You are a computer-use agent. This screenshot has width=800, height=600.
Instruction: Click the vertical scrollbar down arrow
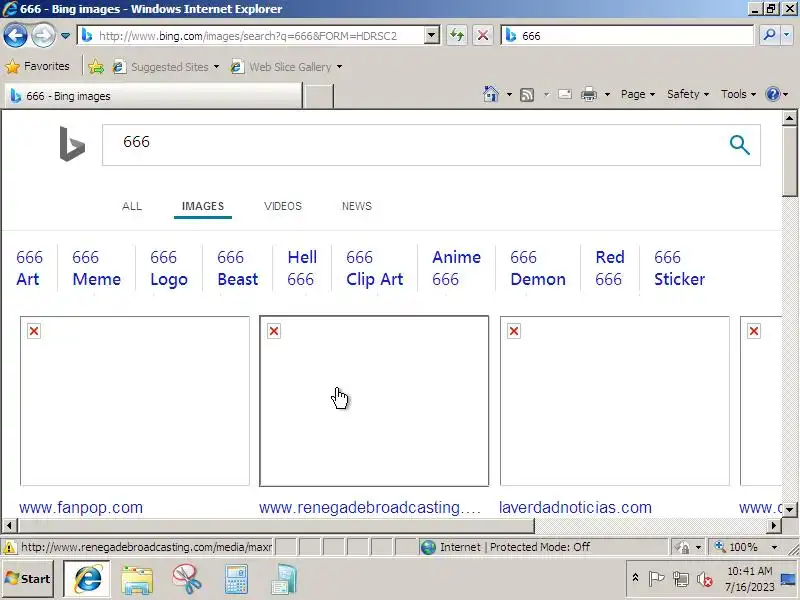pos(789,509)
